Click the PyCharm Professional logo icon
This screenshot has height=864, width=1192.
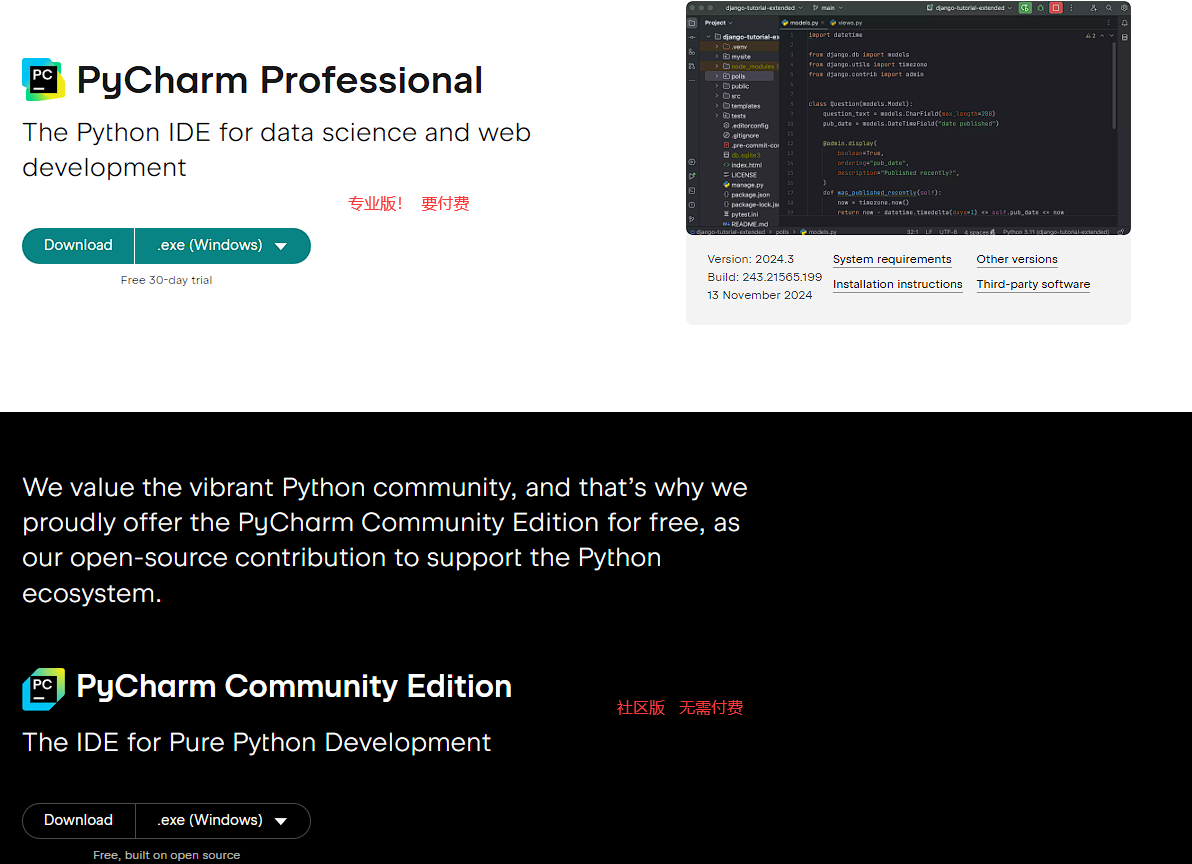(43, 80)
